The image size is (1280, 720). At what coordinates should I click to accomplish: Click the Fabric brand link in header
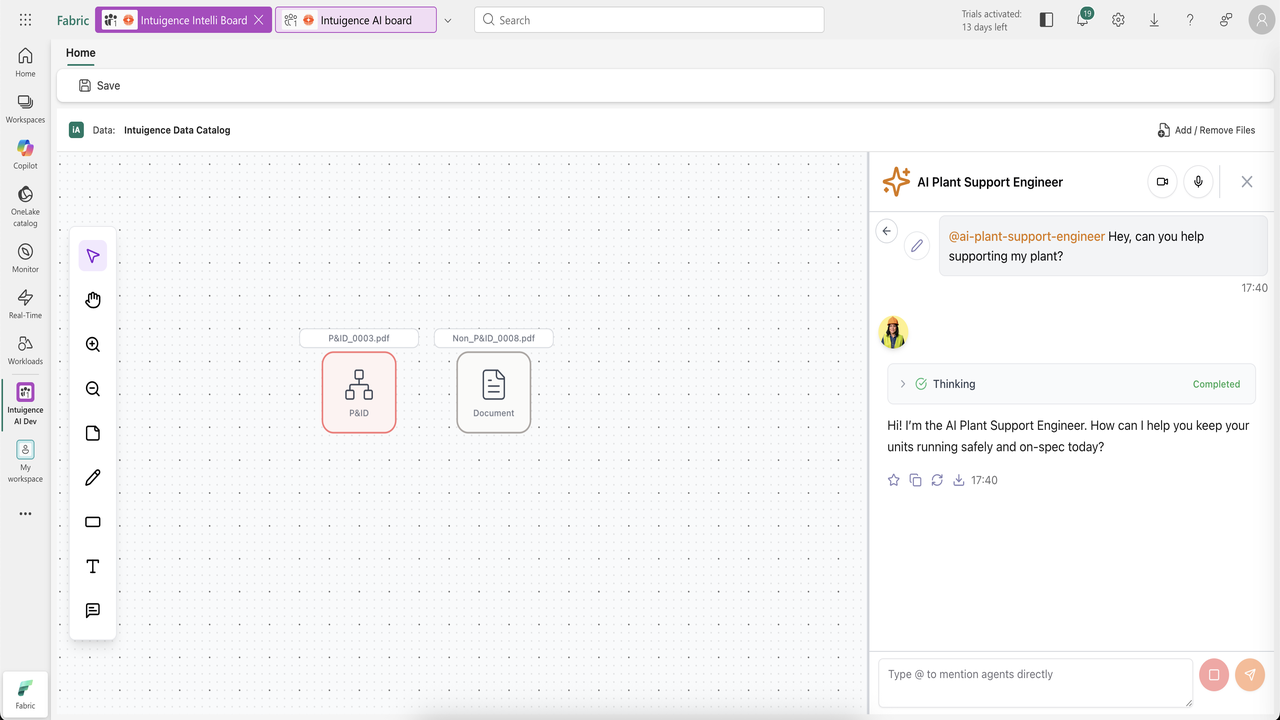73,20
